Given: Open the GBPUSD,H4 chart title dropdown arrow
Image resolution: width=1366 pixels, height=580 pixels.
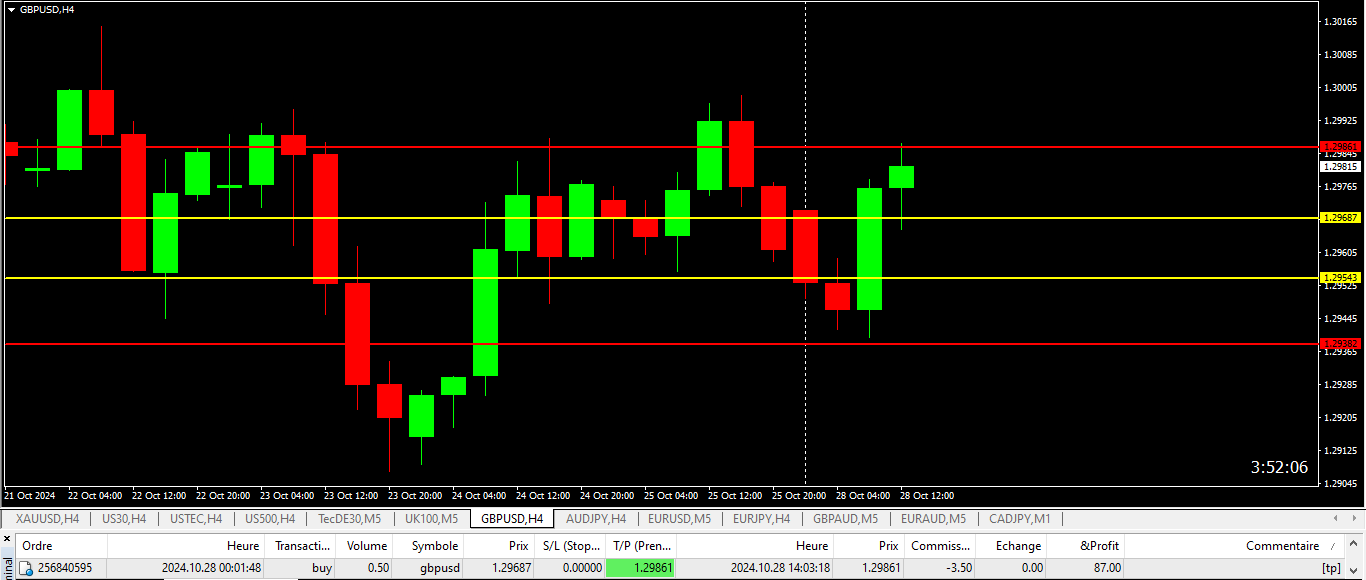Looking at the screenshot, I should (10, 9).
